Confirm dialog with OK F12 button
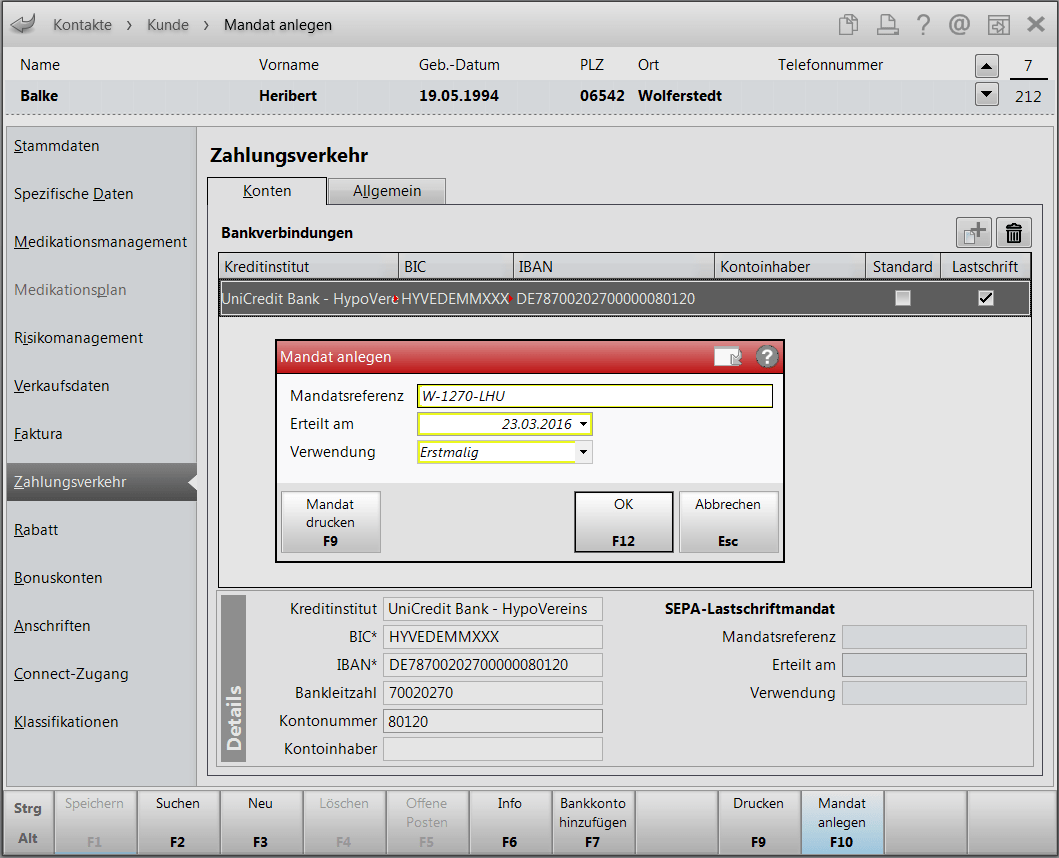Image resolution: width=1059 pixels, height=858 pixels. pyautogui.click(x=623, y=522)
